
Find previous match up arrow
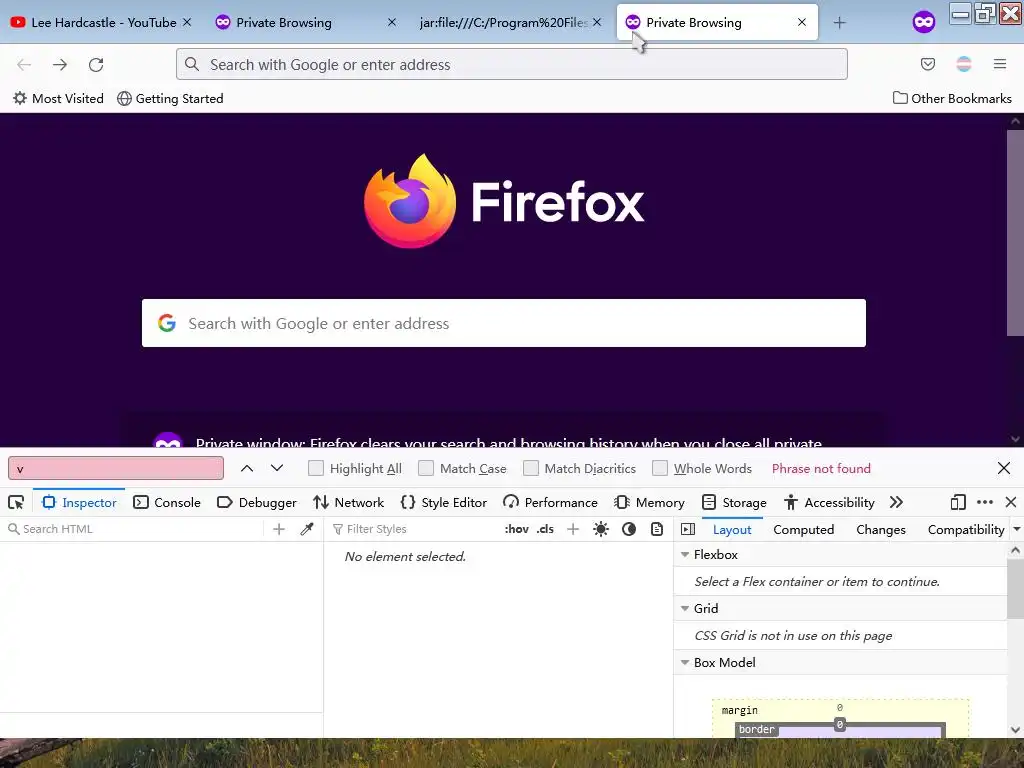coord(247,468)
